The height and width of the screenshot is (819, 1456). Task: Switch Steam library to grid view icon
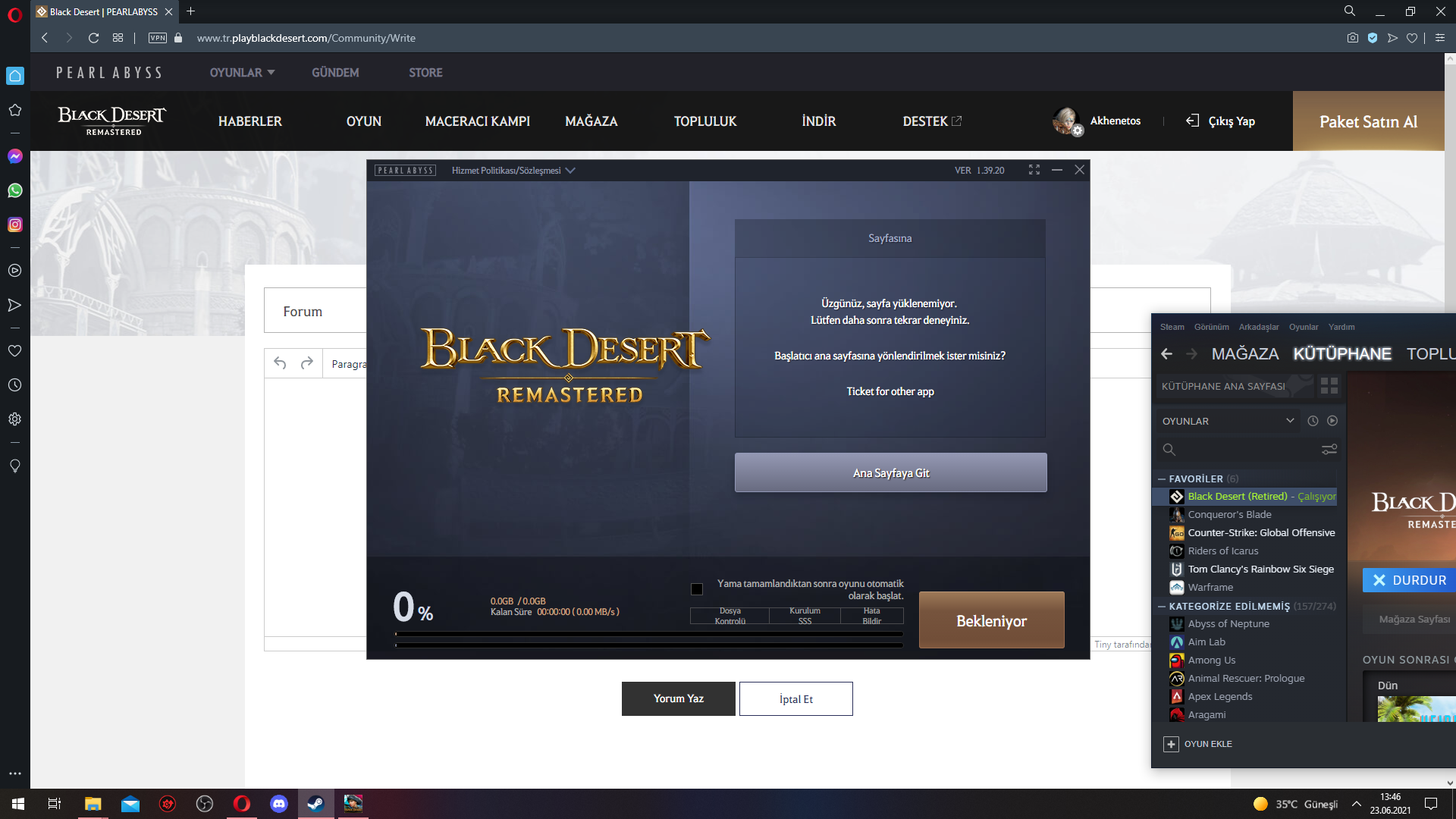click(1329, 386)
